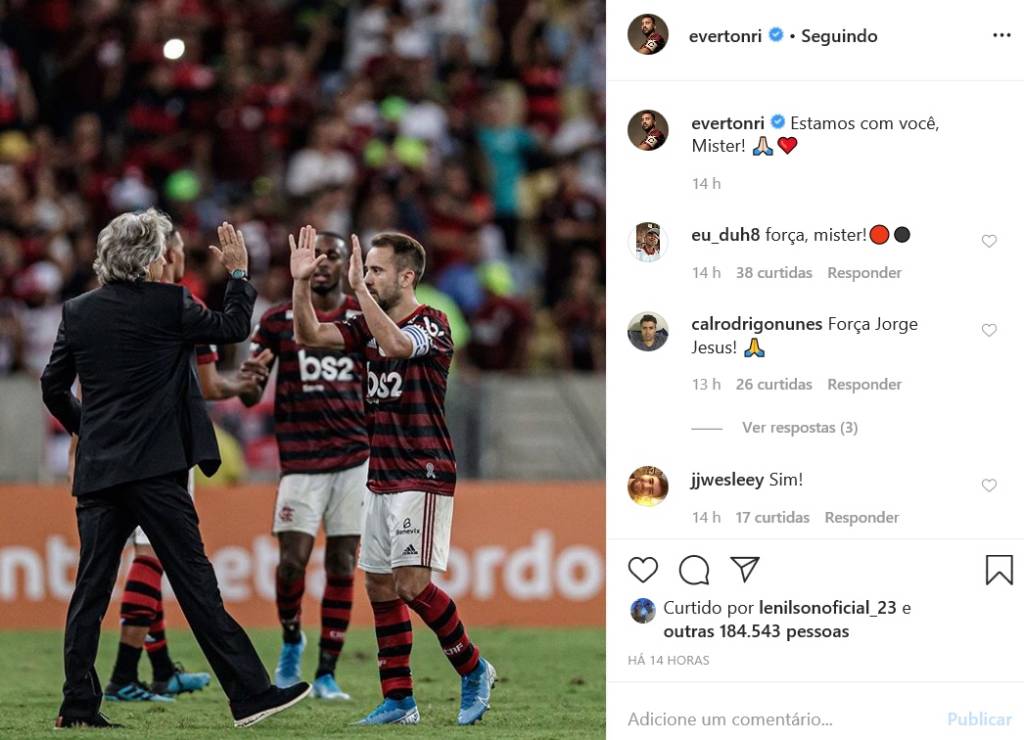View outras 184.543 pessoas likes list
This screenshot has height=740, width=1024.
(x=756, y=632)
